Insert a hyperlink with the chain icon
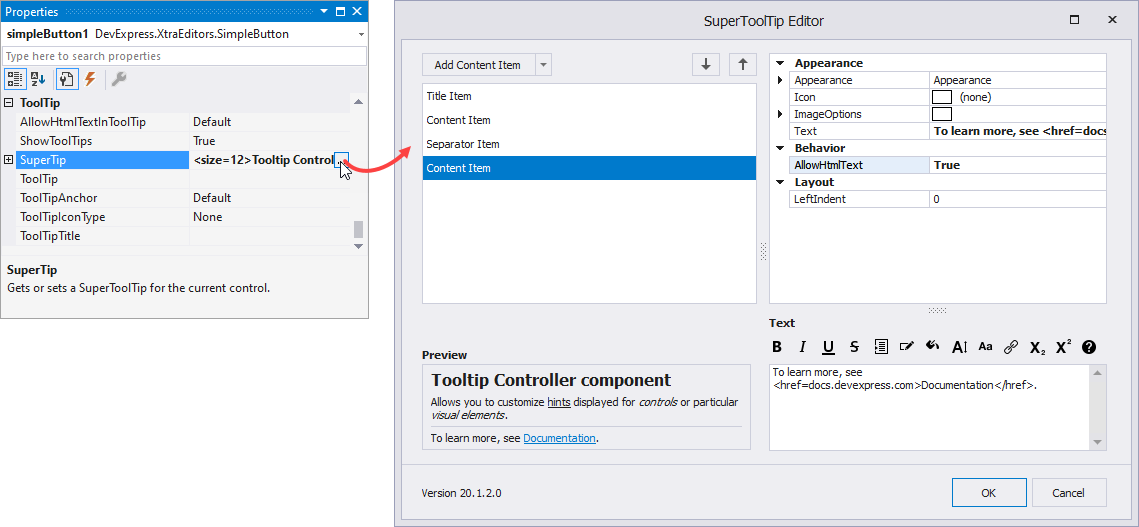1139x527 pixels. point(1010,347)
